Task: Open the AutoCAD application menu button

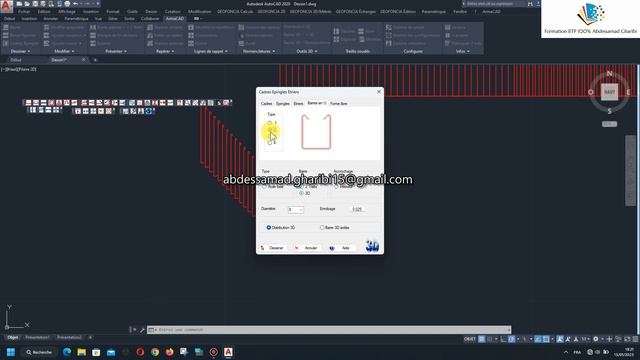Action: [x=6, y=6]
